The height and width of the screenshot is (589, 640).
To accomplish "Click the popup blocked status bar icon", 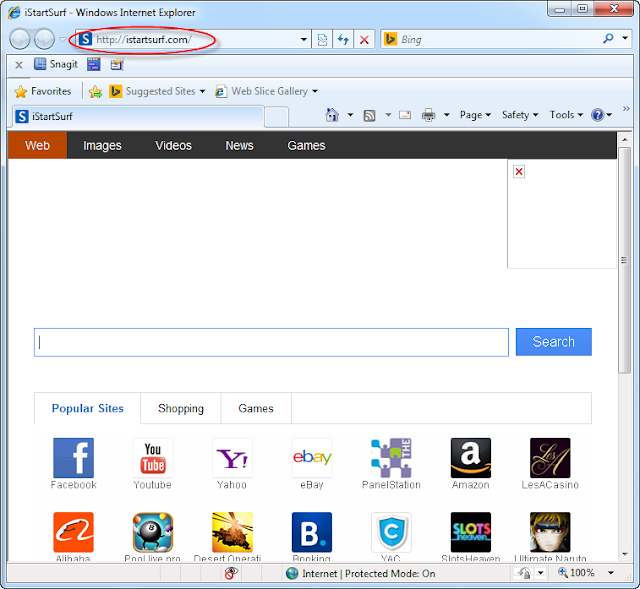I will (x=231, y=573).
